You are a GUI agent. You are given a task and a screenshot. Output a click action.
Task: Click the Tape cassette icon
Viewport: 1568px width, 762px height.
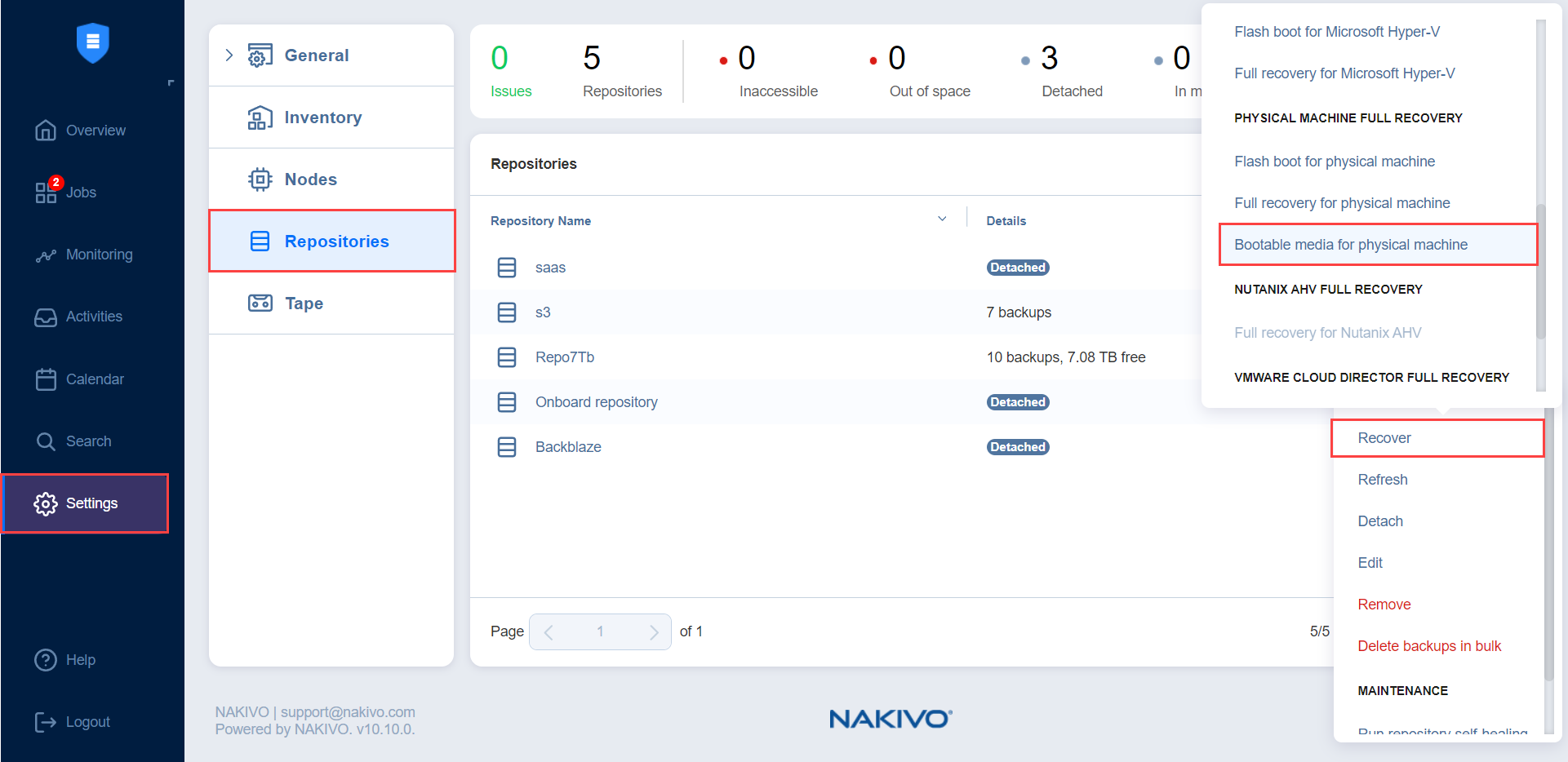[x=260, y=303]
